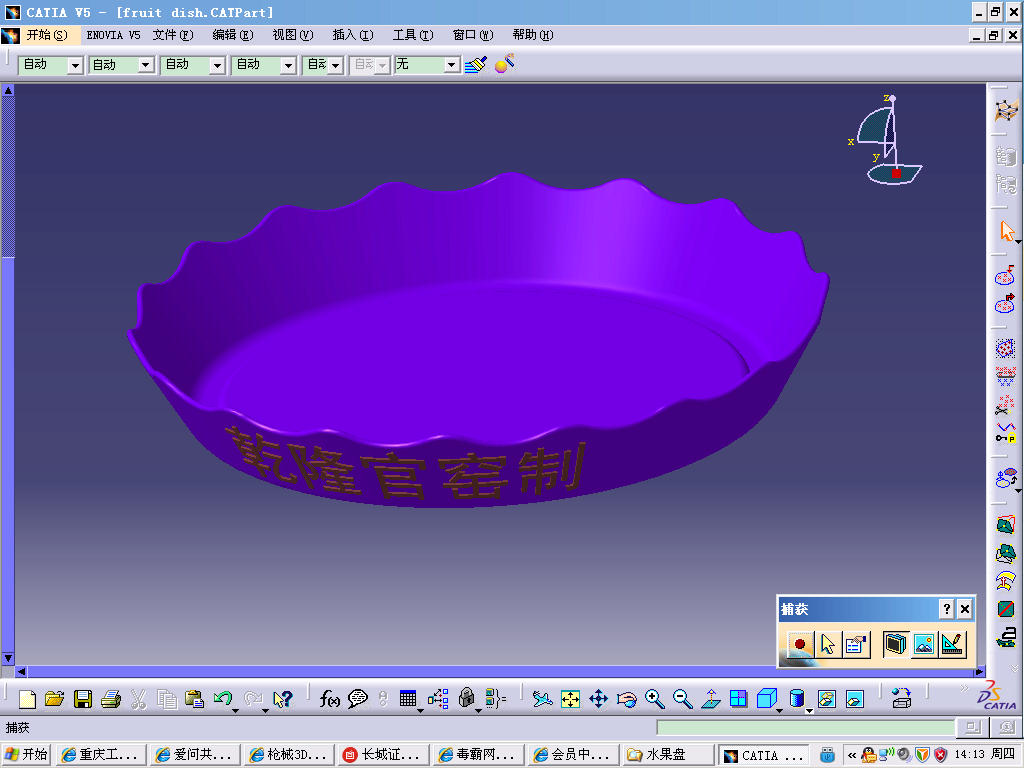Click the power input command field
Viewport: 1024px width, 768px height.
[806, 727]
